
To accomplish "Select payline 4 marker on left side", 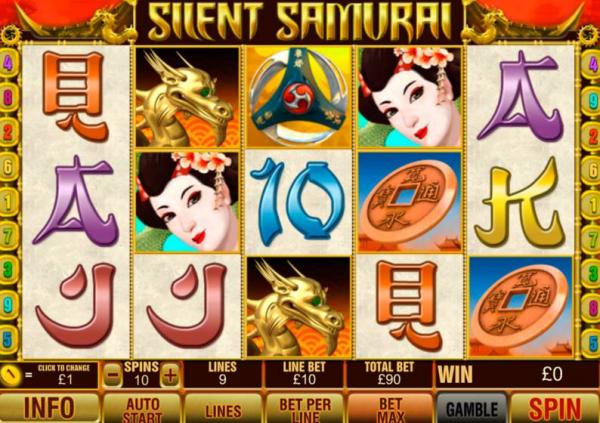I will [8, 64].
